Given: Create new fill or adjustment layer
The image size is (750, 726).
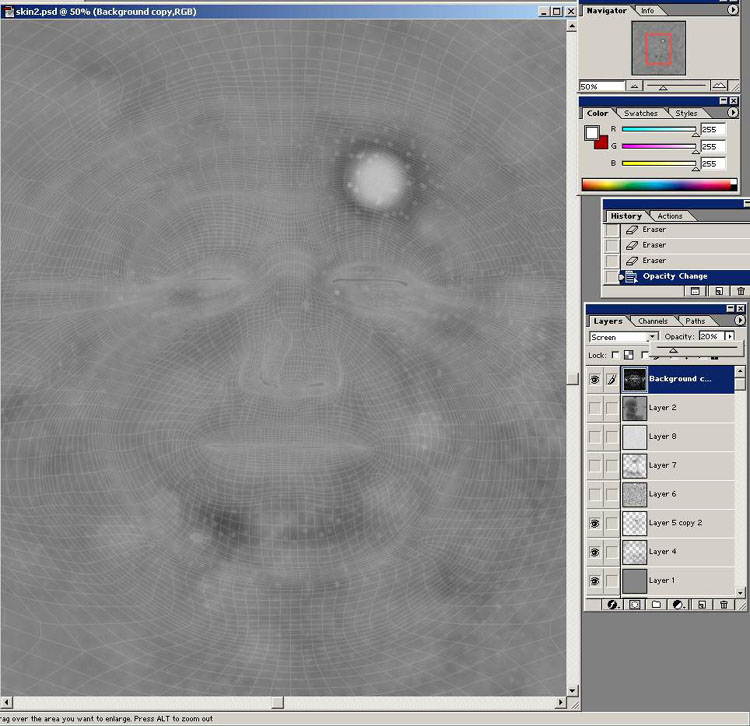Looking at the screenshot, I should coord(678,605).
